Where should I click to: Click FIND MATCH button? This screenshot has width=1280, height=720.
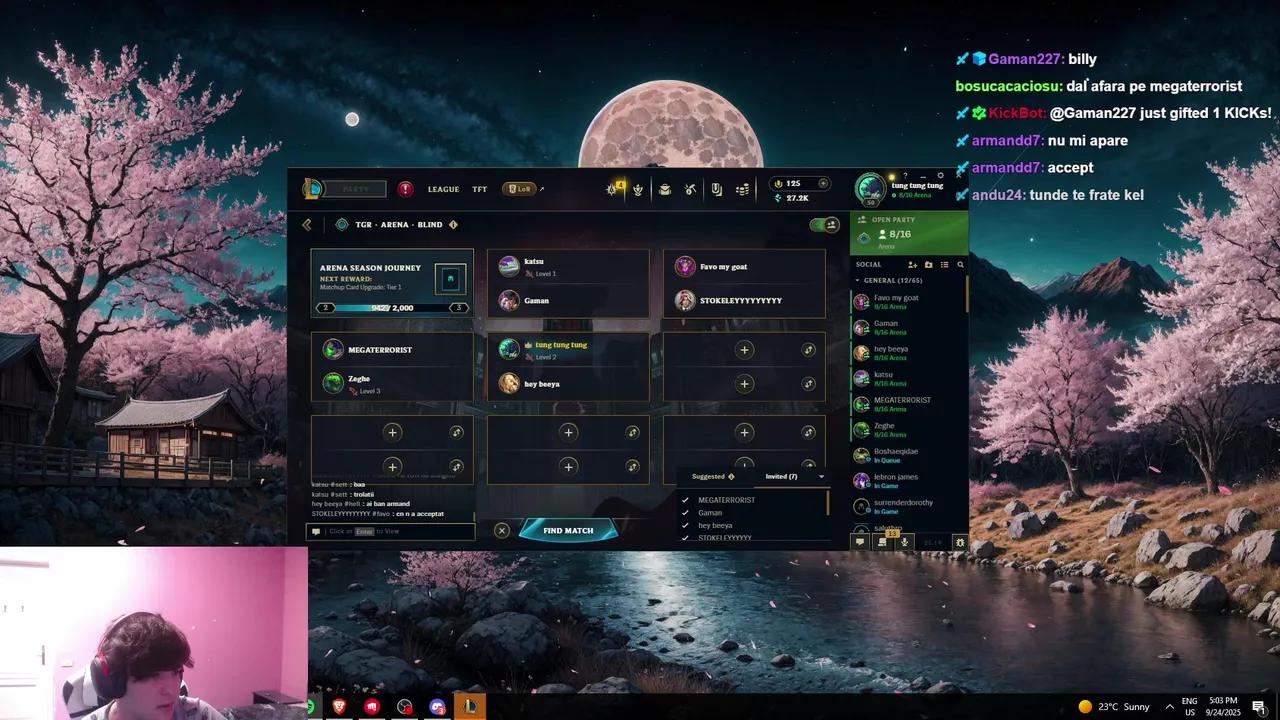coord(568,530)
